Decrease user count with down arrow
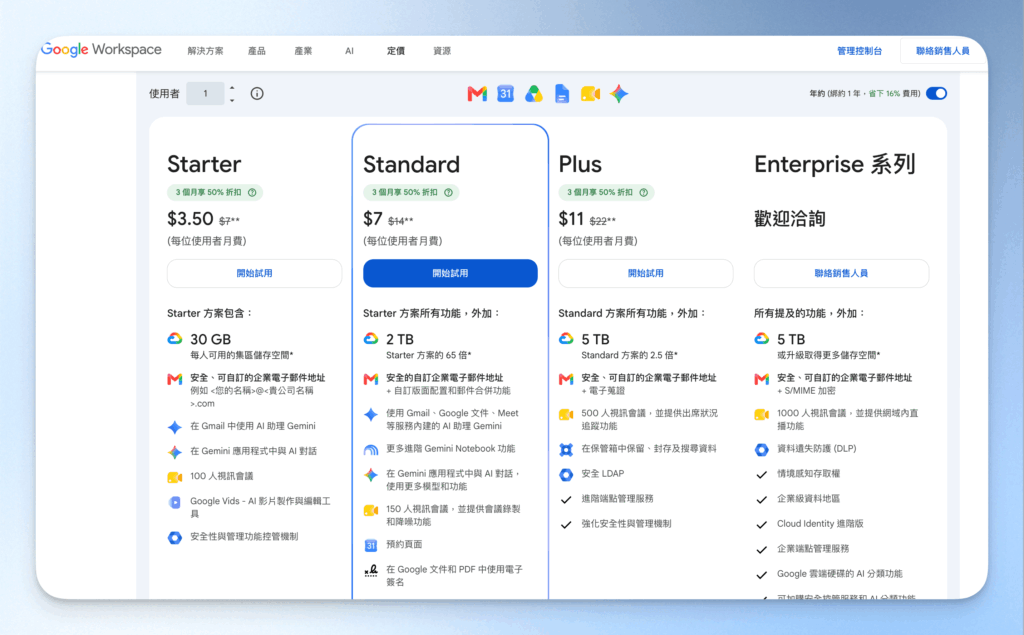The width and height of the screenshot is (1024, 635). pyautogui.click(x=232, y=100)
